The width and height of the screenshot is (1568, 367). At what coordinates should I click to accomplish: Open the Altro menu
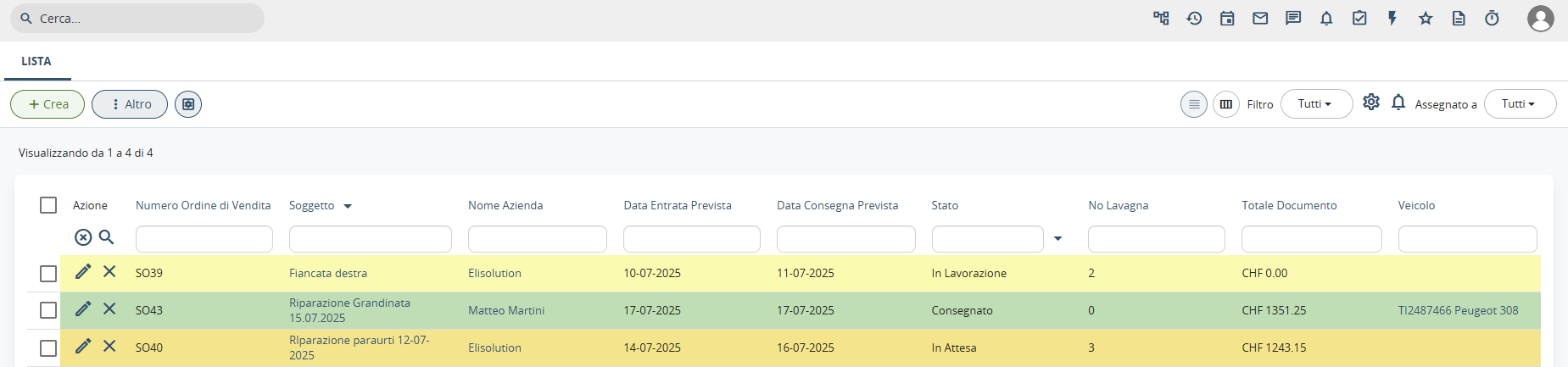(130, 104)
